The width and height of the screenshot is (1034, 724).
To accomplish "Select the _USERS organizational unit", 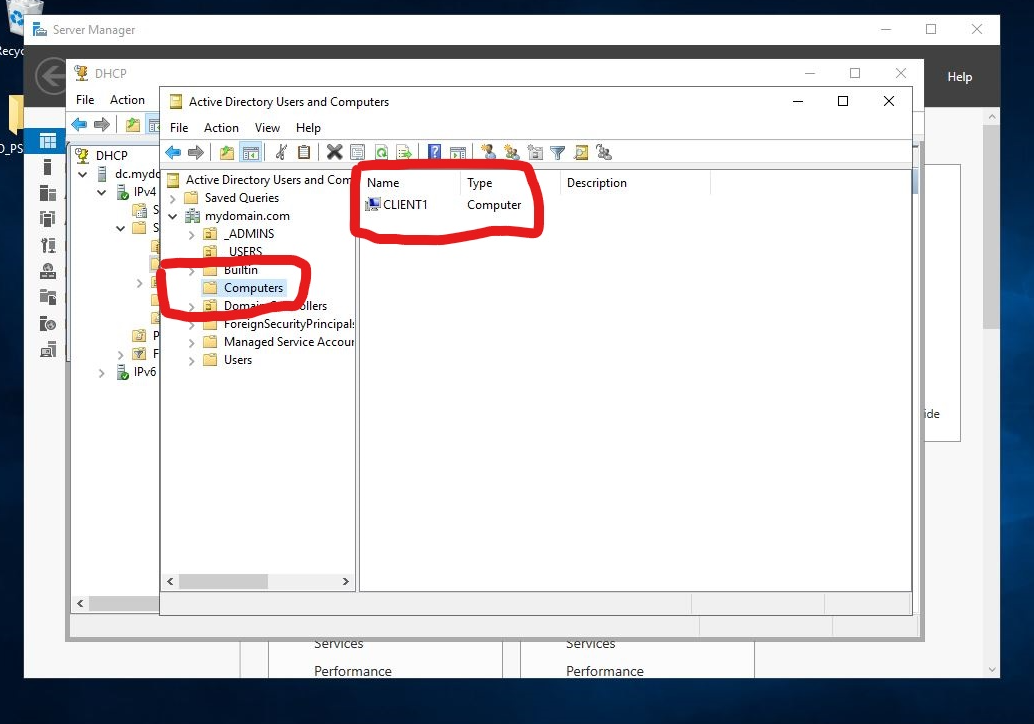I will pyautogui.click(x=243, y=252).
